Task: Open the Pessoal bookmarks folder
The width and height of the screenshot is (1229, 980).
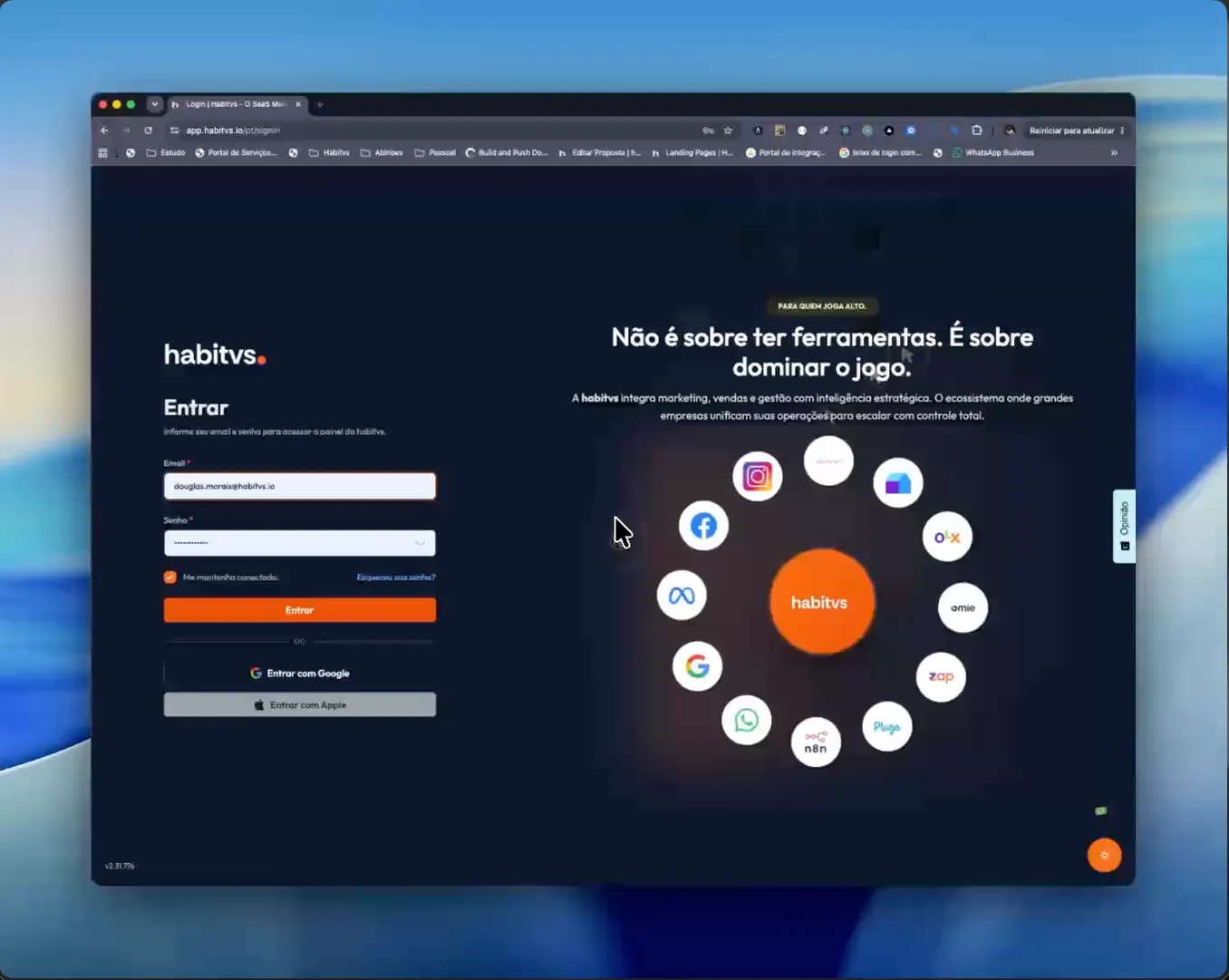Action: click(435, 153)
